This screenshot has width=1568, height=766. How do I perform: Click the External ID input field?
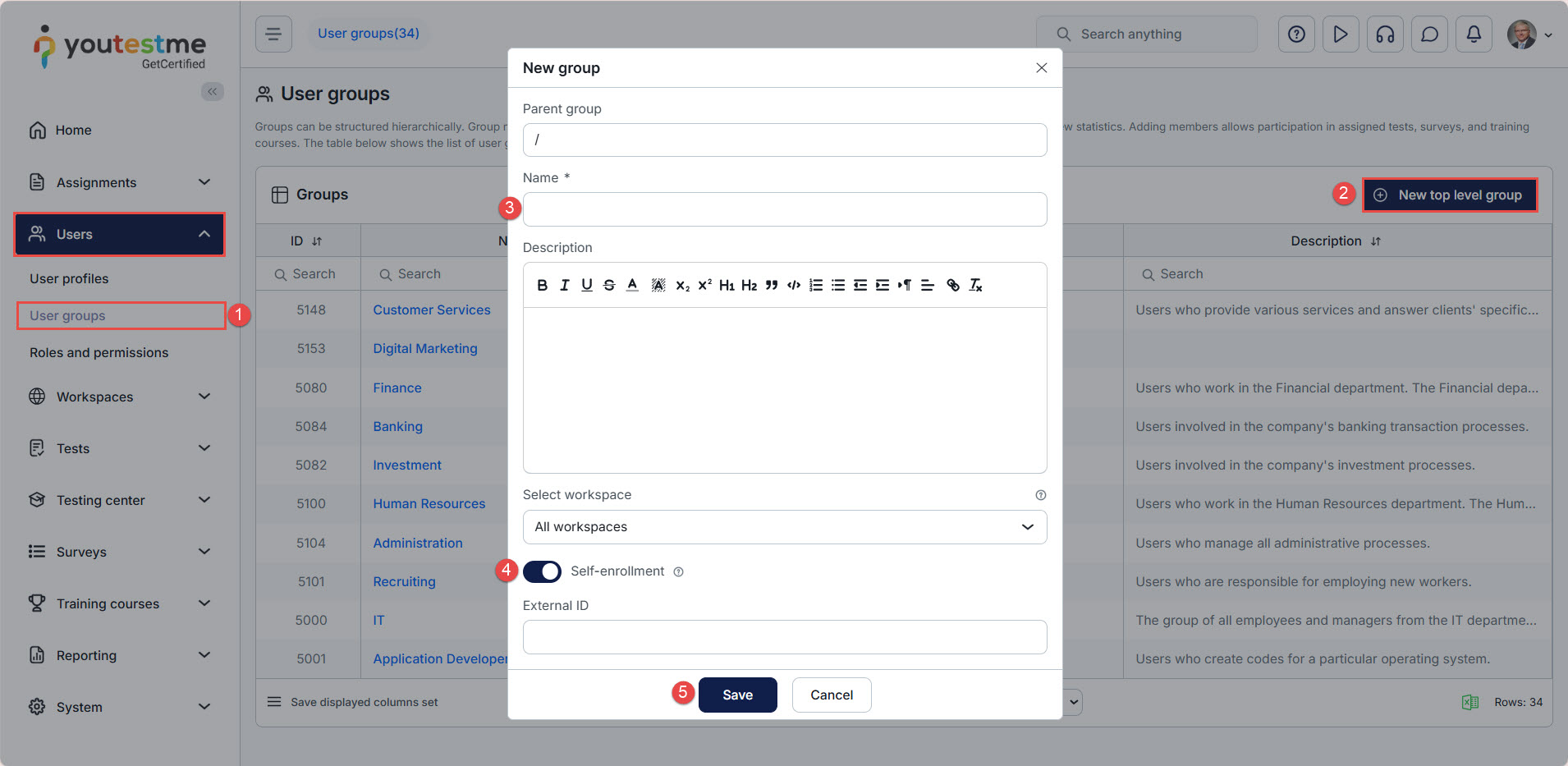(785, 637)
